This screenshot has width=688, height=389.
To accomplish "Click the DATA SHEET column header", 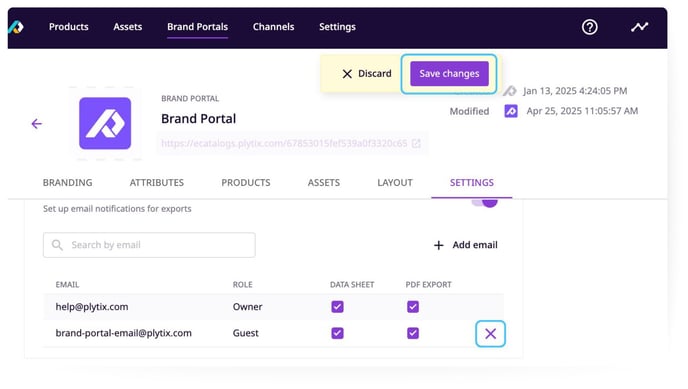I will 352,285.
